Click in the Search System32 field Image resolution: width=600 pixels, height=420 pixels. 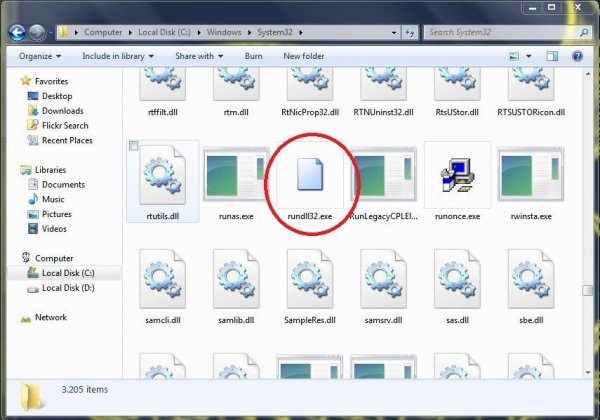pyautogui.click(x=501, y=33)
